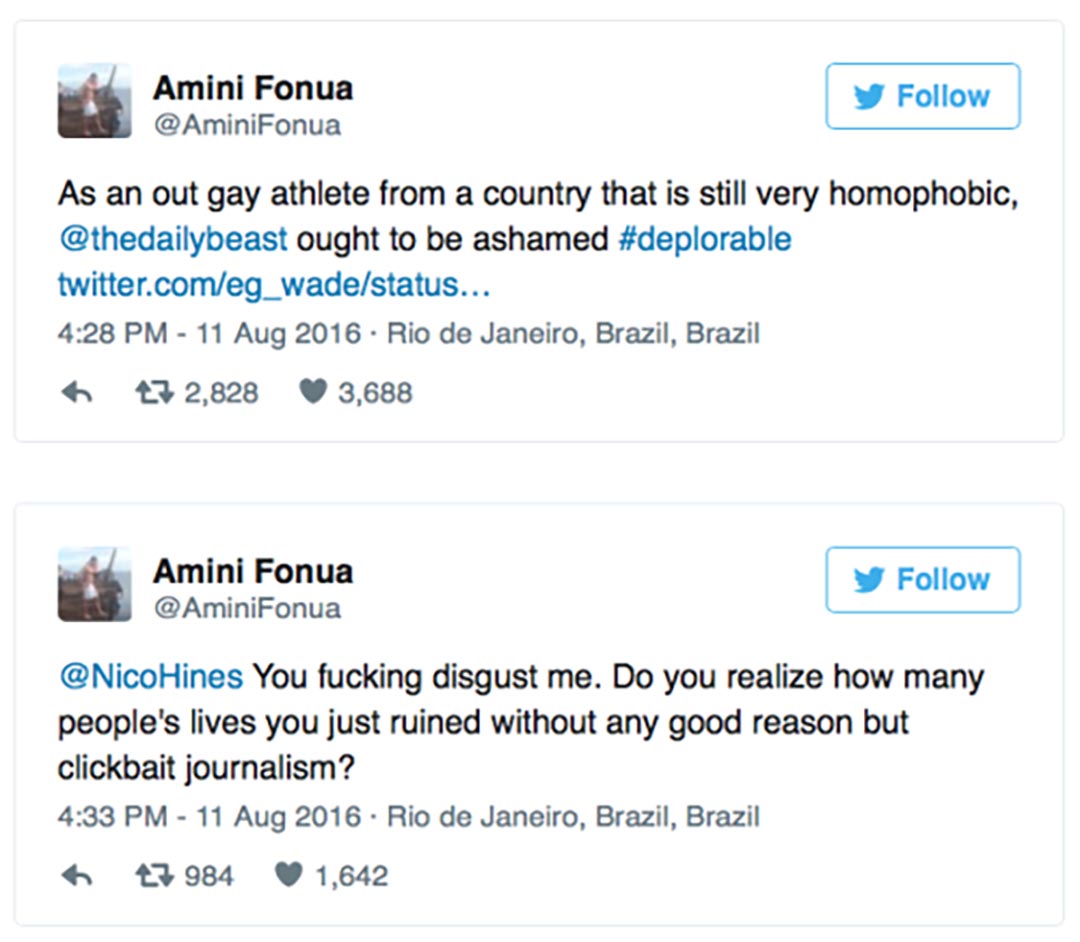The image size is (1080, 942).
Task: Open the @NicoHines mention link
Action: point(151,676)
